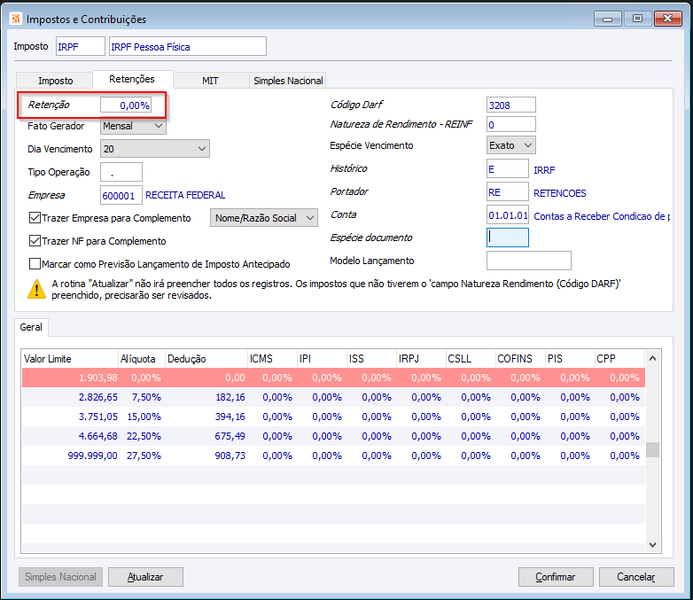Click the IRPJ column header
Viewport: 693px width, 600px height.
421,358
